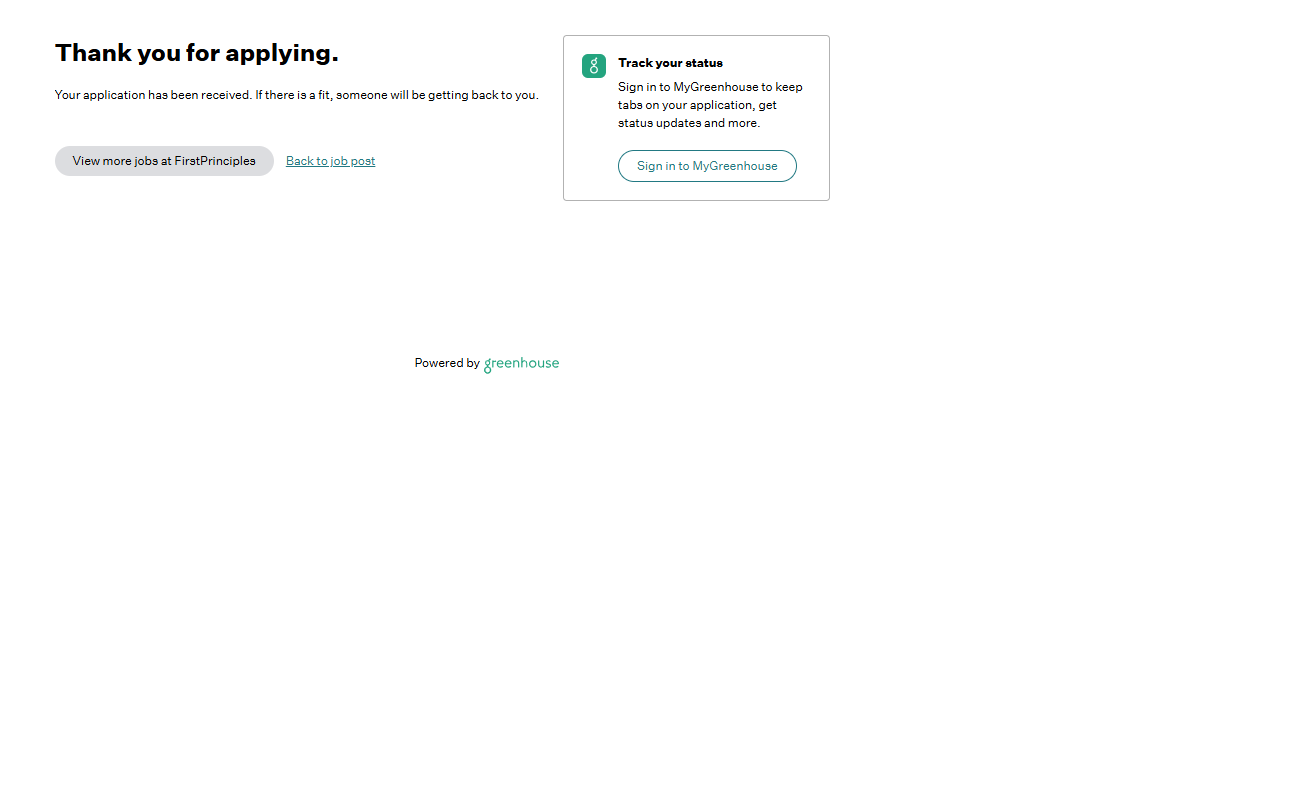
Task: Click the stylized 'g' of footer greenhouse wordmark
Action: tap(488, 366)
